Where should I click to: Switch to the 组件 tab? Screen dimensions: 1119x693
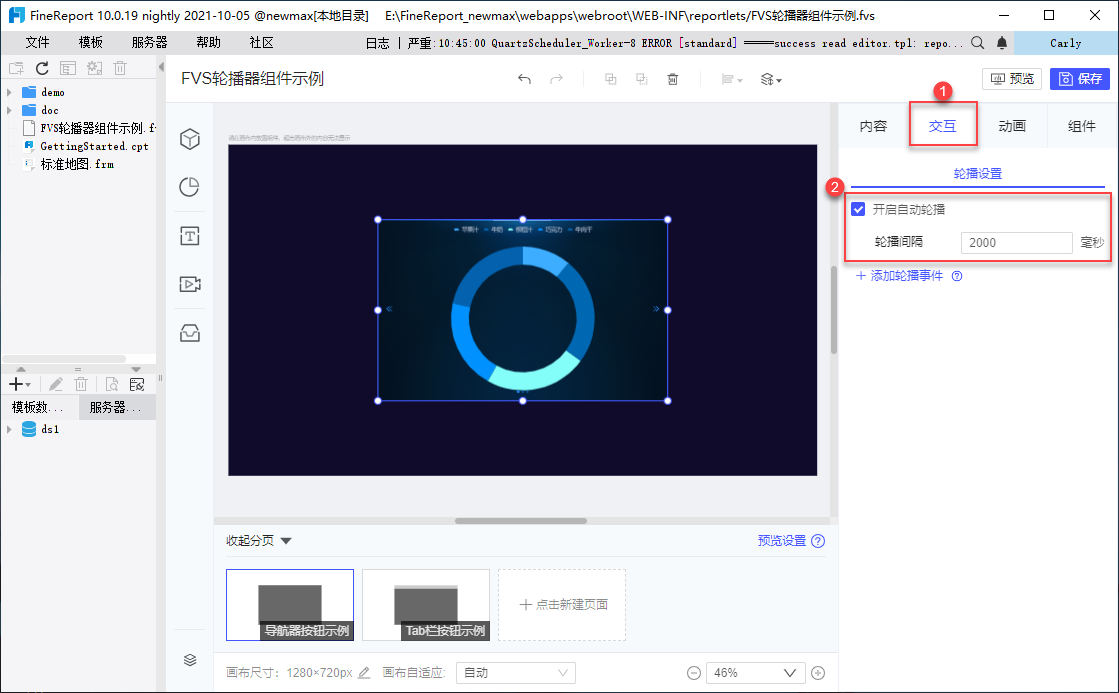[1082, 126]
